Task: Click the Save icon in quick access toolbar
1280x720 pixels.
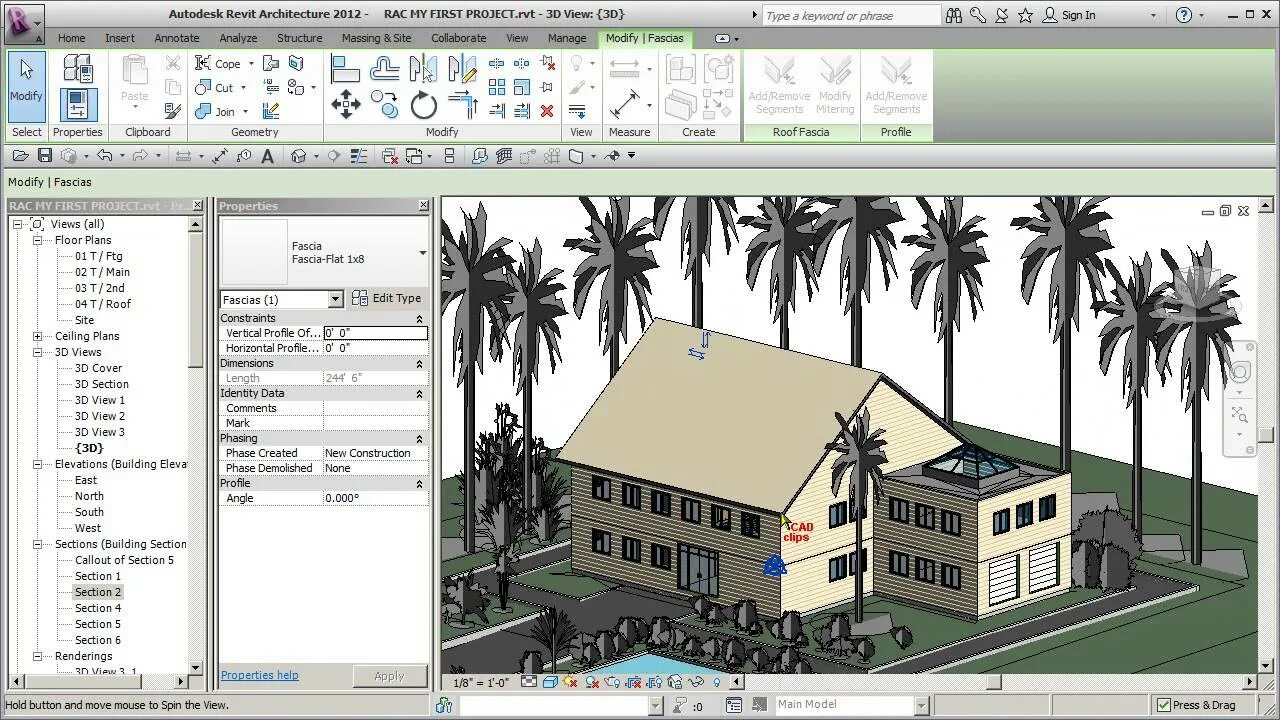Action: 44,155
